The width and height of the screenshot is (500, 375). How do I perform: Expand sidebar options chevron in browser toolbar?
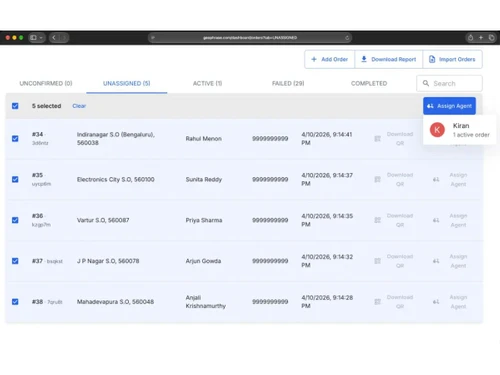[41, 38]
